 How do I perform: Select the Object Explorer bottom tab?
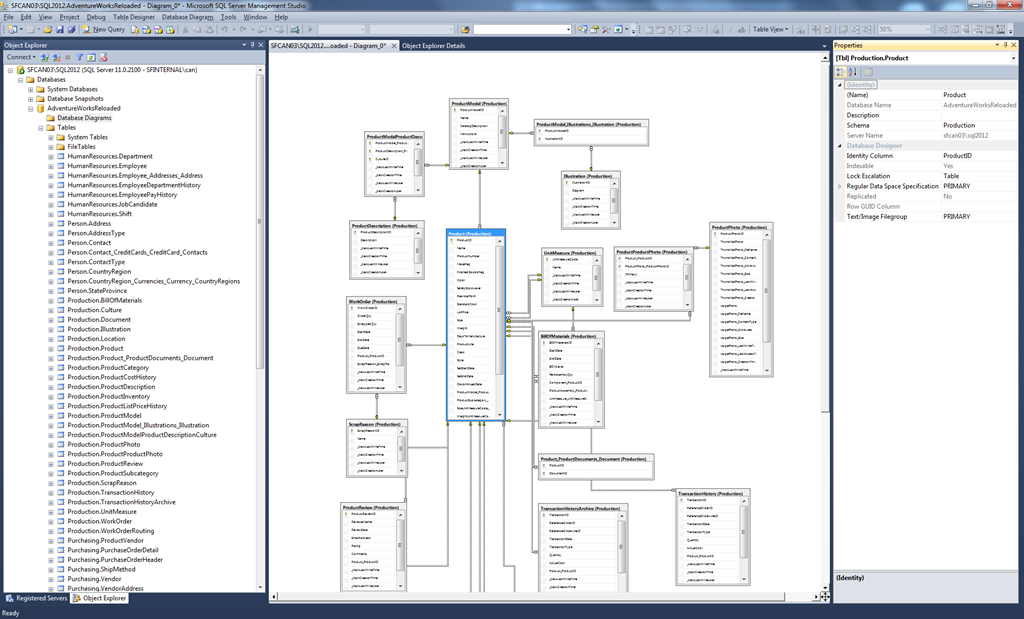point(99,598)
